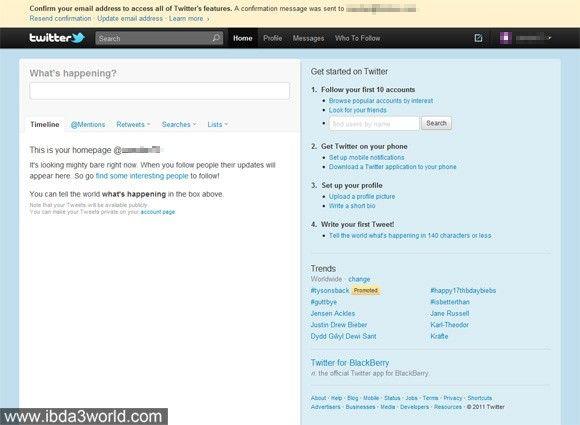Open the Jobs footer link

point(411,398)
